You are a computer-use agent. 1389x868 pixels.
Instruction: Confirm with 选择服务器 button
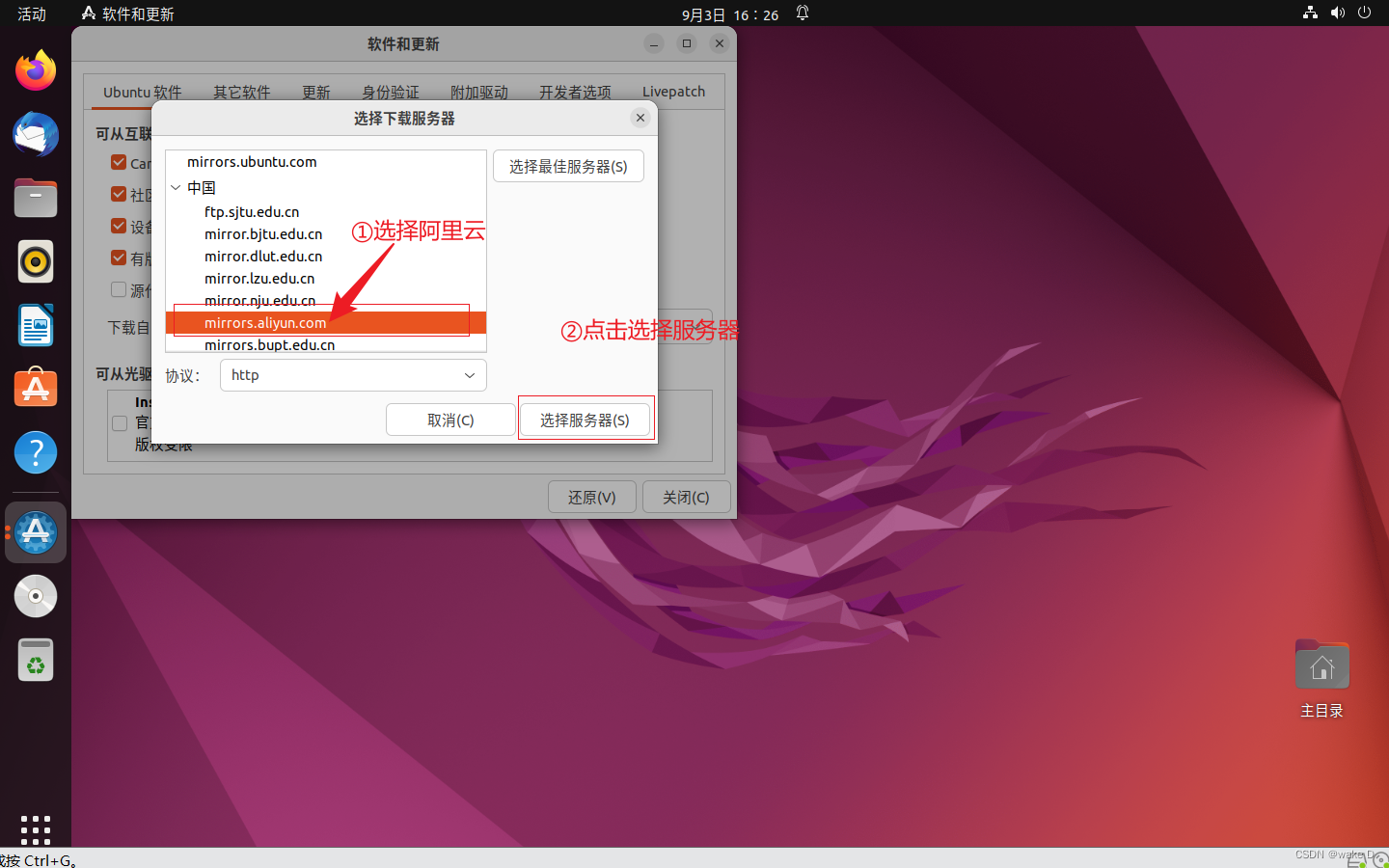[585, 420]
